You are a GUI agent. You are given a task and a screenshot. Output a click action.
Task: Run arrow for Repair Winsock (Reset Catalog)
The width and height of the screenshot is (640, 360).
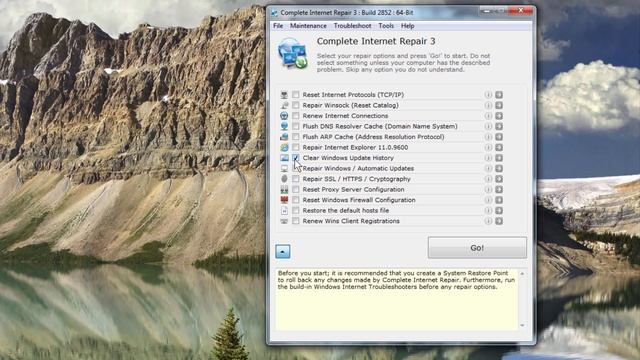(499, 105)
